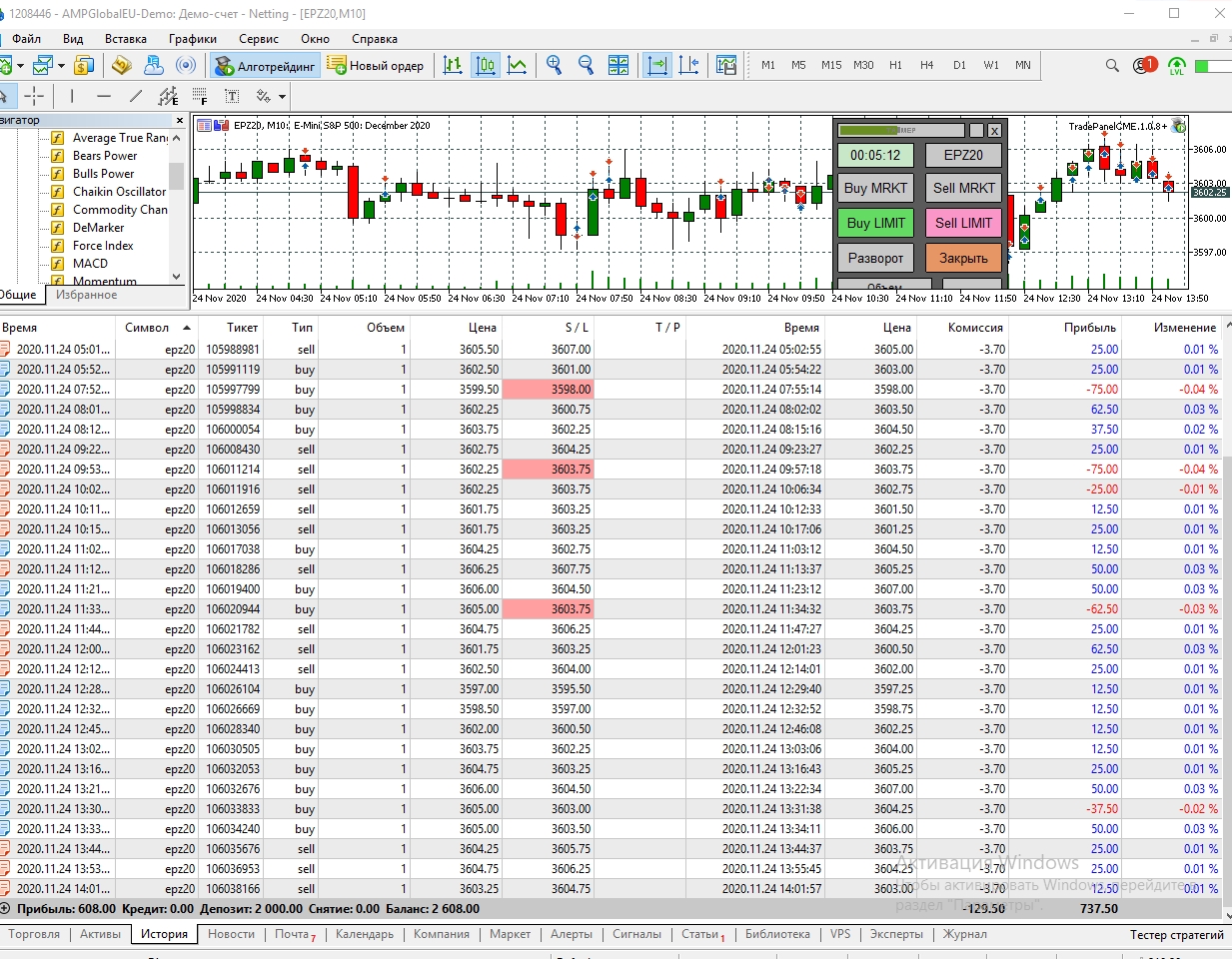Image resolution: width=1232 pixels, height=959 pixels.
Task: Save chart as picture icon
Action: (x=726, y=66)
